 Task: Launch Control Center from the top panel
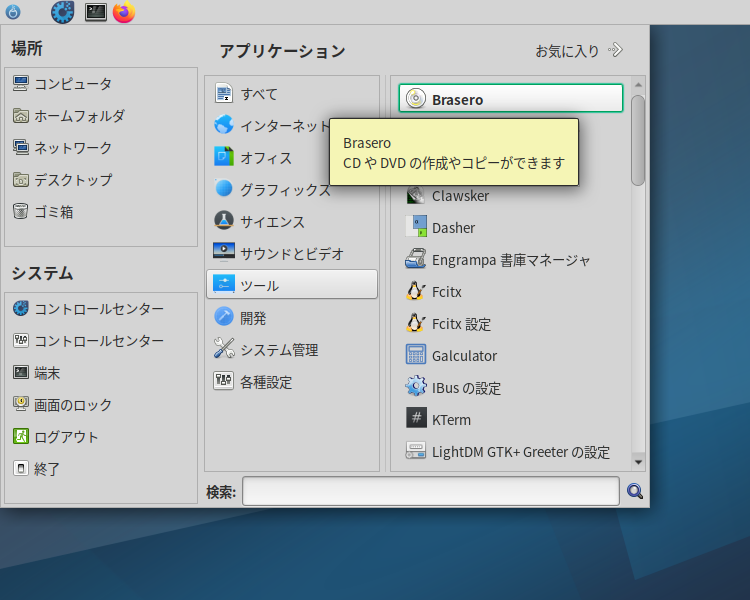coord(63,12)
